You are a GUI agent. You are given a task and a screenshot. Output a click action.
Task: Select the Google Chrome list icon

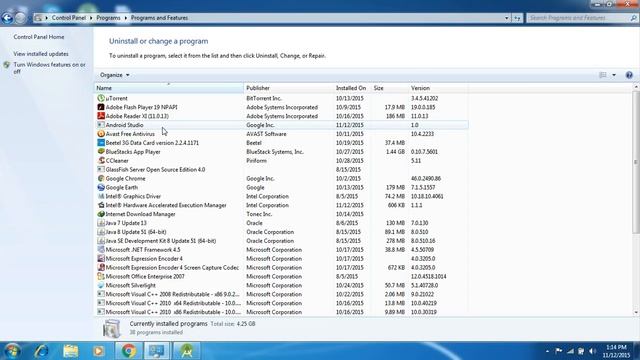pyautogui.click(x=101, y=179)
